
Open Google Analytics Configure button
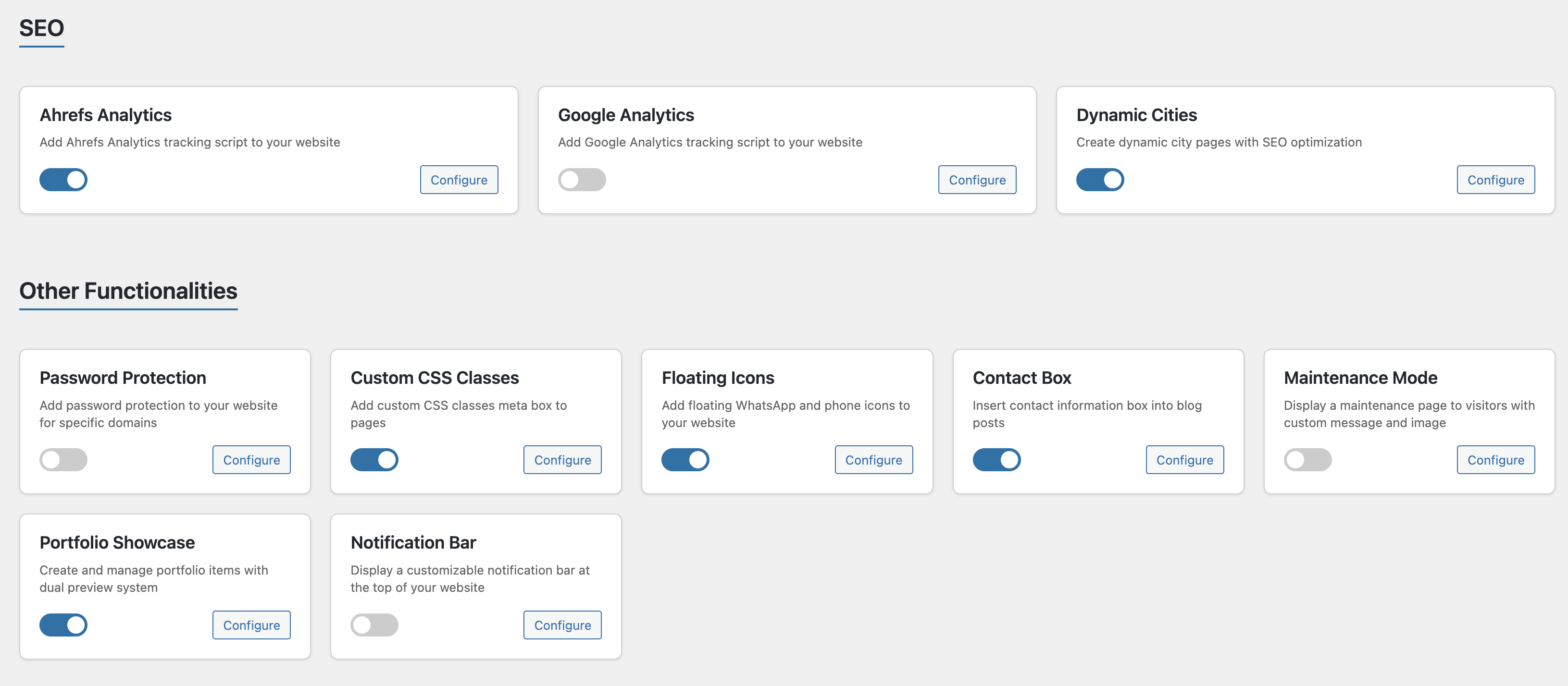coord(976,180)
